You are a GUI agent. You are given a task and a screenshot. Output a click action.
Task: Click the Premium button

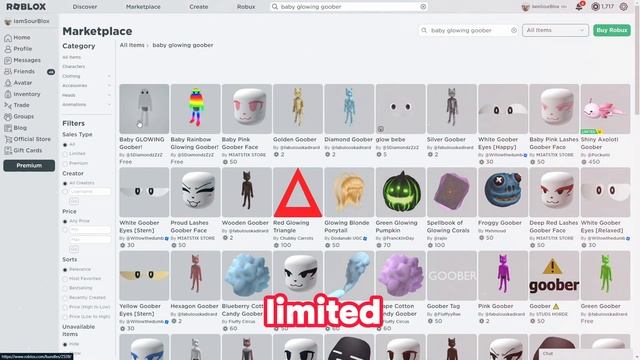(x=29, y=166)
